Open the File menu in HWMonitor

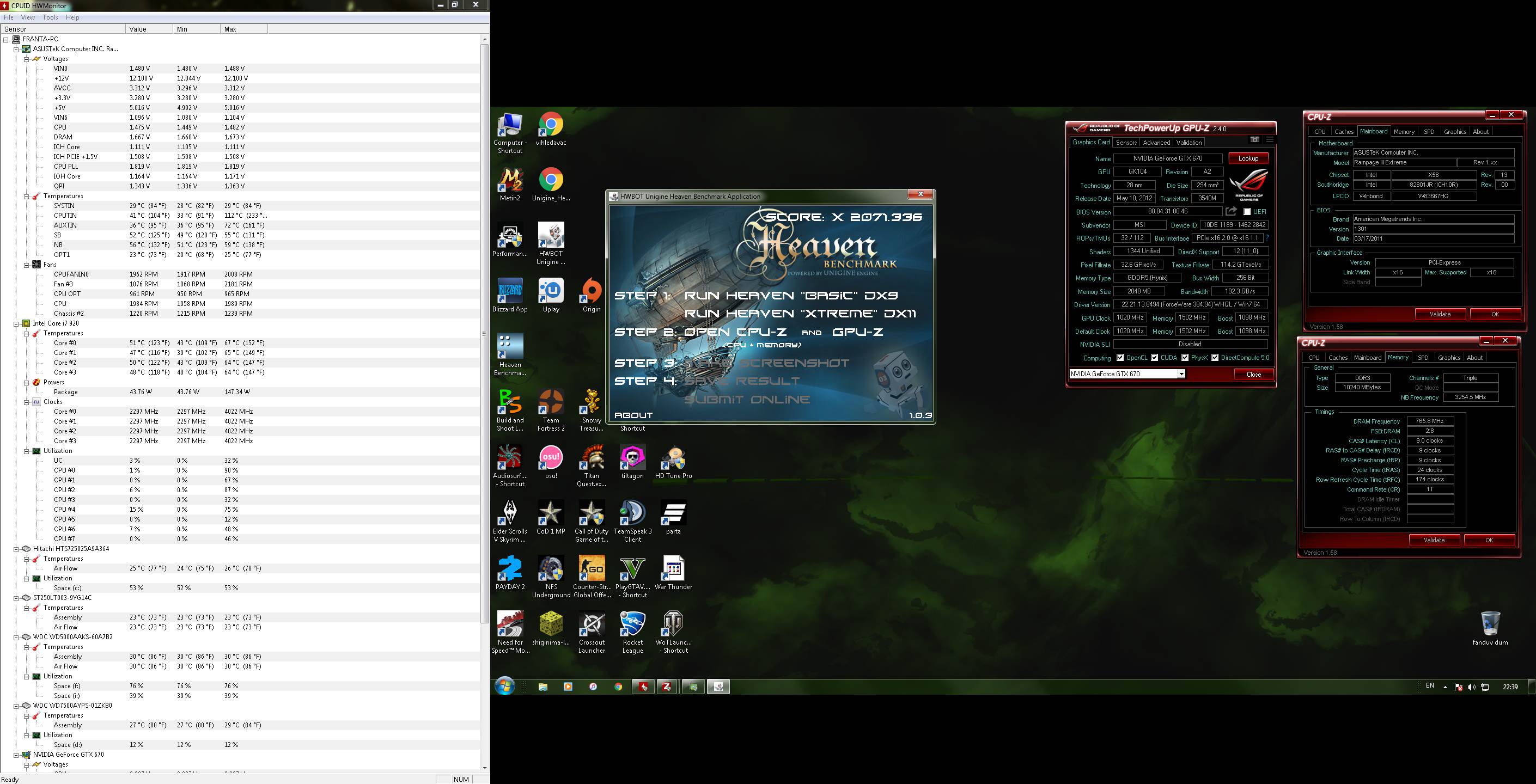tap(8, 17)
